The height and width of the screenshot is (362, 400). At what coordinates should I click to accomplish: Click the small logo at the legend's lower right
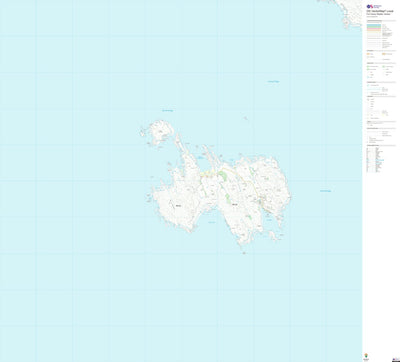pyautogui.click(x=396, y=360)
